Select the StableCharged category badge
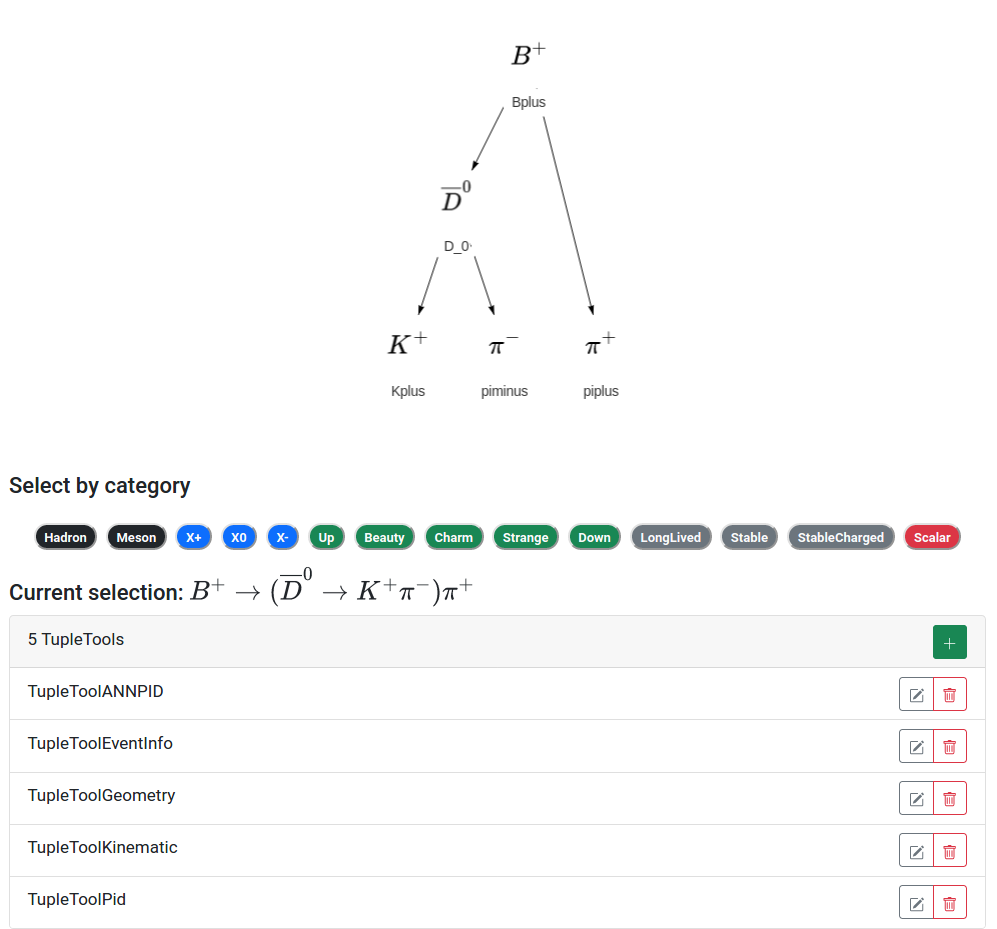This screenshot has height=929, width=997. (841, 537)
